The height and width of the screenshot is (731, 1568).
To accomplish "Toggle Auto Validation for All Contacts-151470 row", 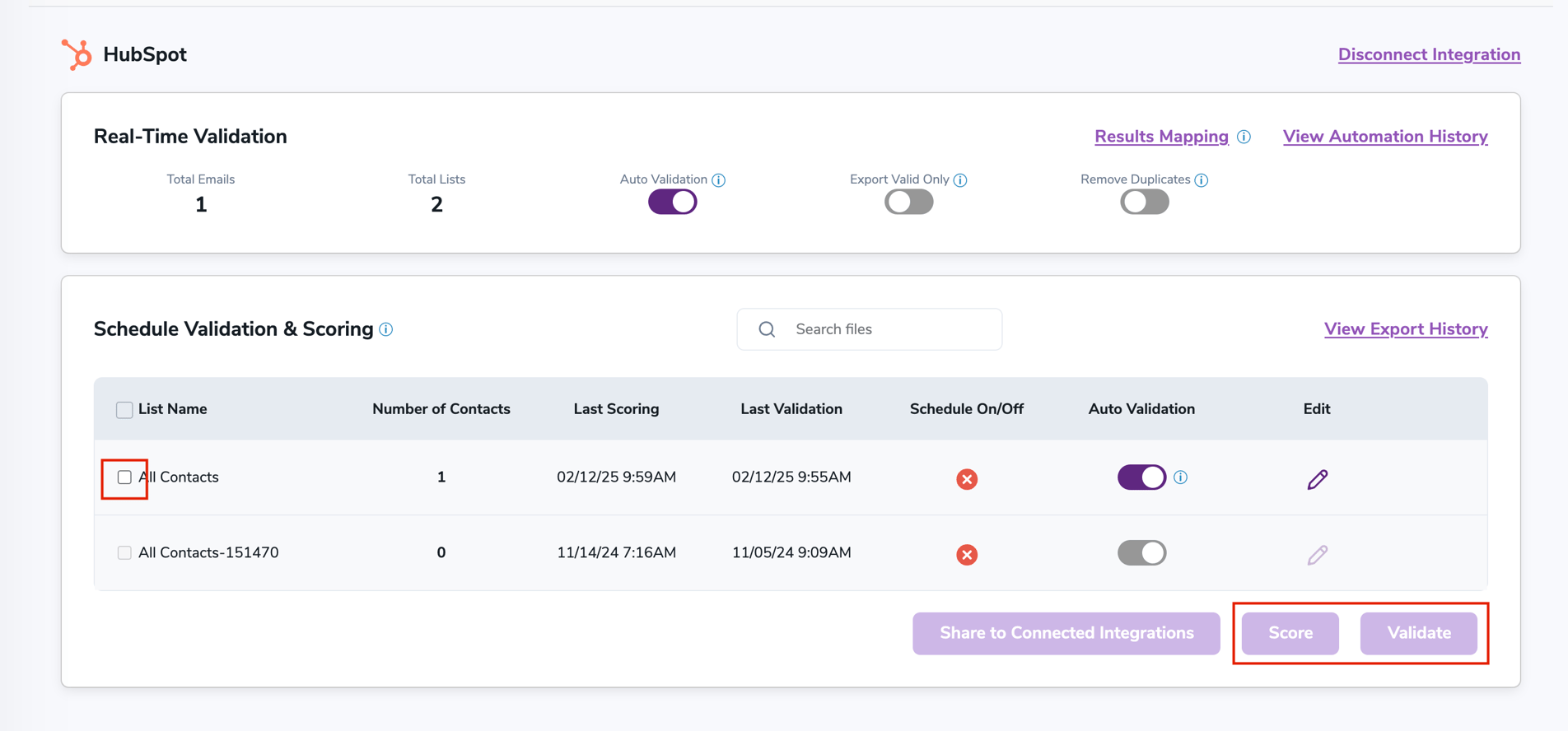I will pyautogui.click(x=1141, y=553).
